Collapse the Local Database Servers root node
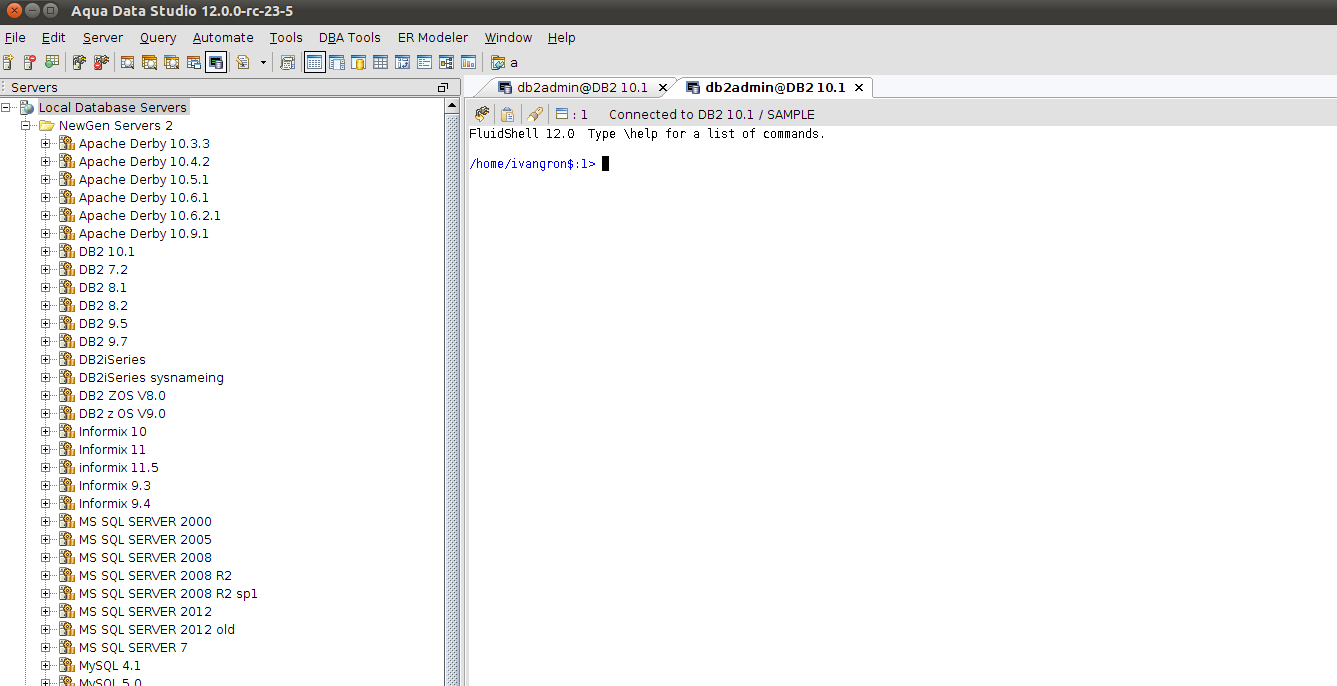Image resolution: width=1337 pixels, height=686 pixels. coord(7,107)
